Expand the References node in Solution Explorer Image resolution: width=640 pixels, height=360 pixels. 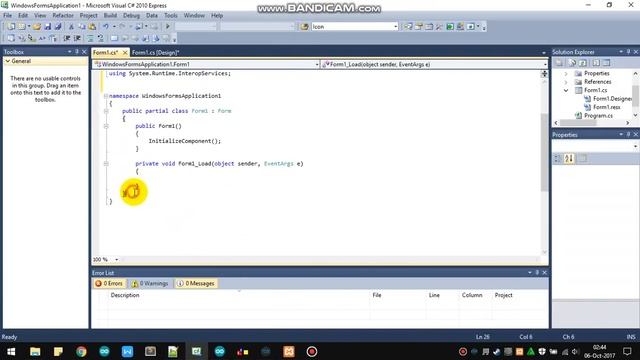[x=566, y=82]
